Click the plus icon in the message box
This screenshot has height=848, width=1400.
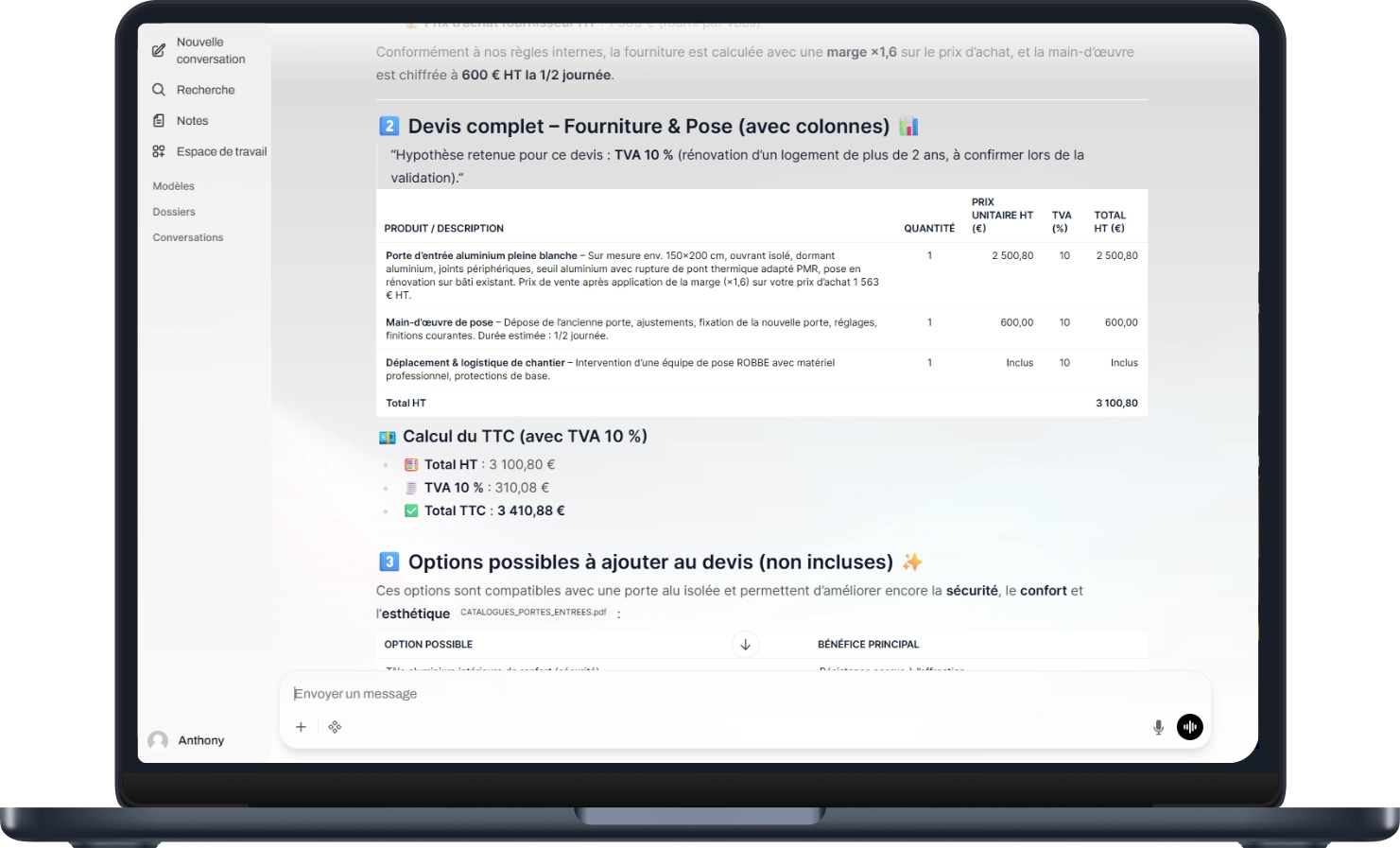pos(301,727)
